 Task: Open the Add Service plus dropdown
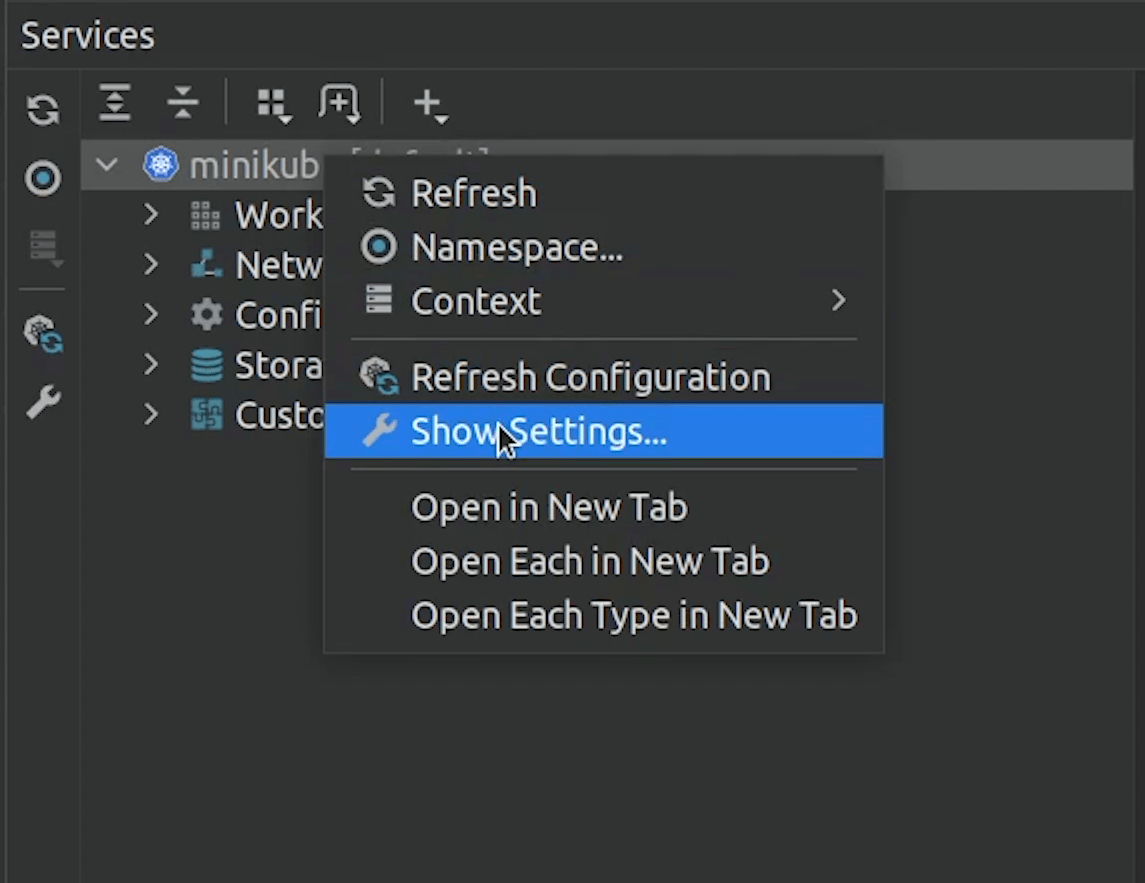[x=430, y=104]
